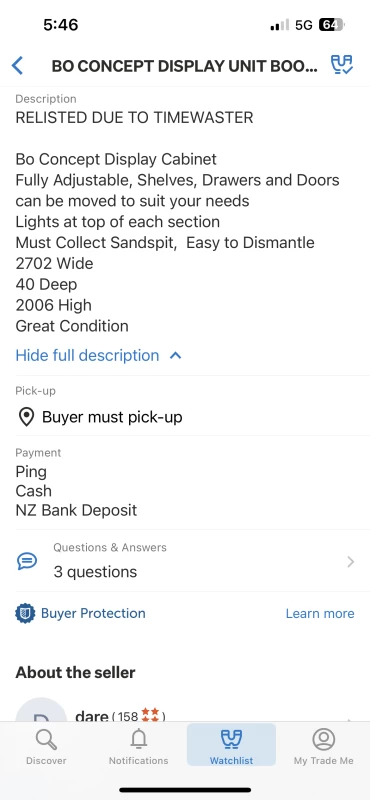The image size is (370, 800).
Task: Switch to the Discover tab
Action: 46,747
